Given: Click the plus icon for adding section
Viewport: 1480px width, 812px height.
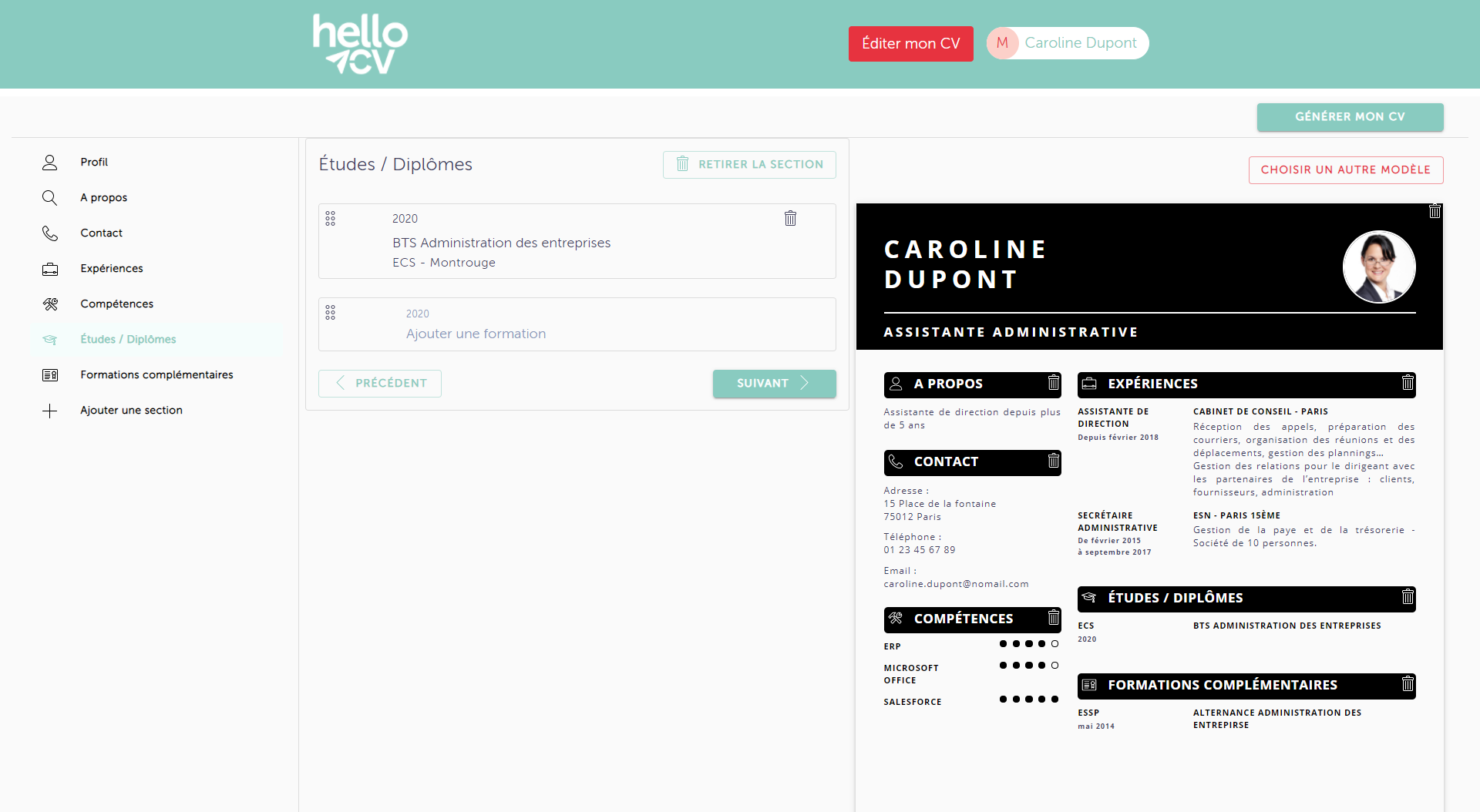Looking at the screenshot, I should pos(50,411).
